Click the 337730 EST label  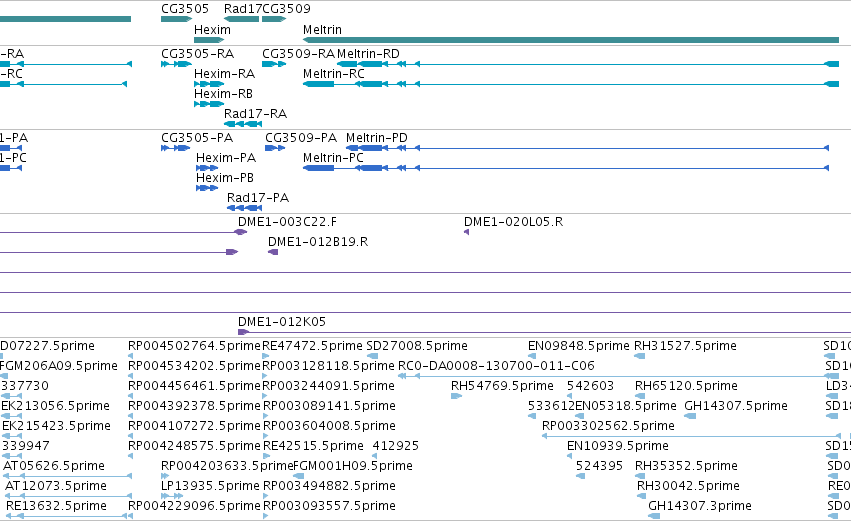[x=25, y=386]
